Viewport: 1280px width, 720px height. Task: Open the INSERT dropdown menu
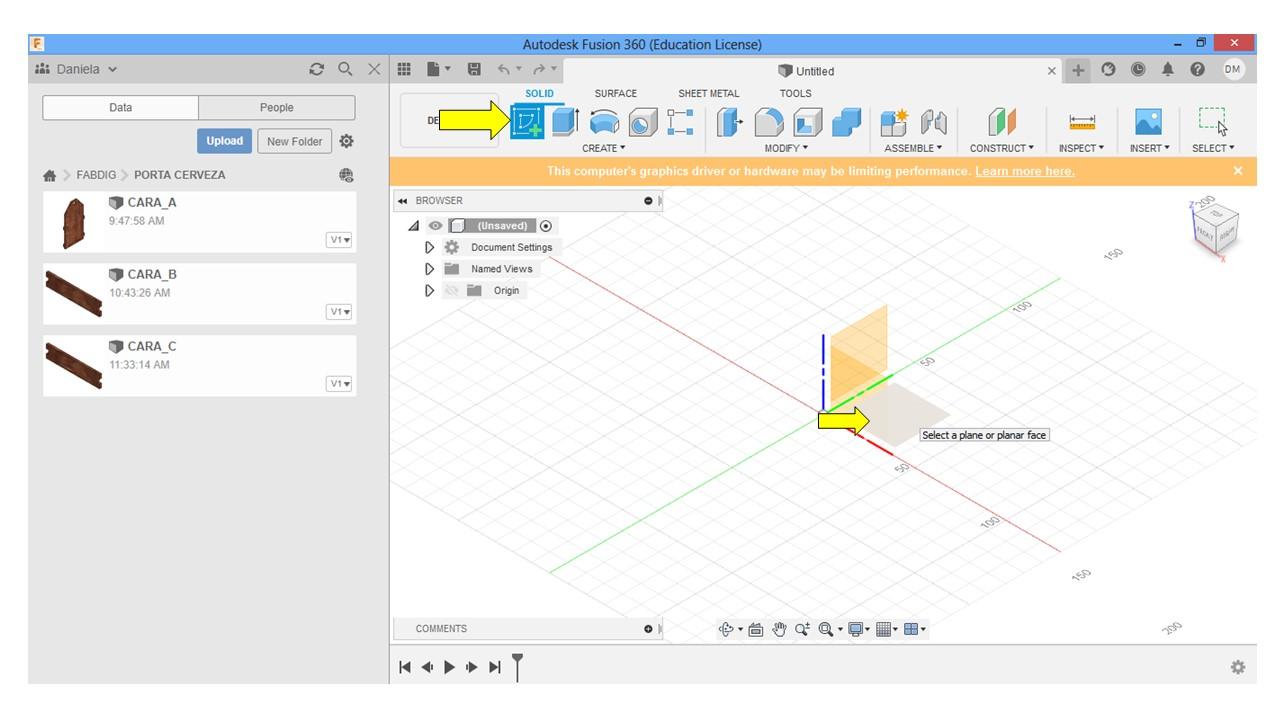tap(1148, 148)
